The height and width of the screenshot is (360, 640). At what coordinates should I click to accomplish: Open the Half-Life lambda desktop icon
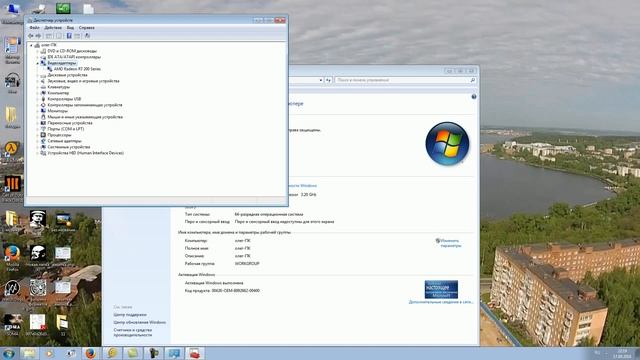tap(11, 148)
